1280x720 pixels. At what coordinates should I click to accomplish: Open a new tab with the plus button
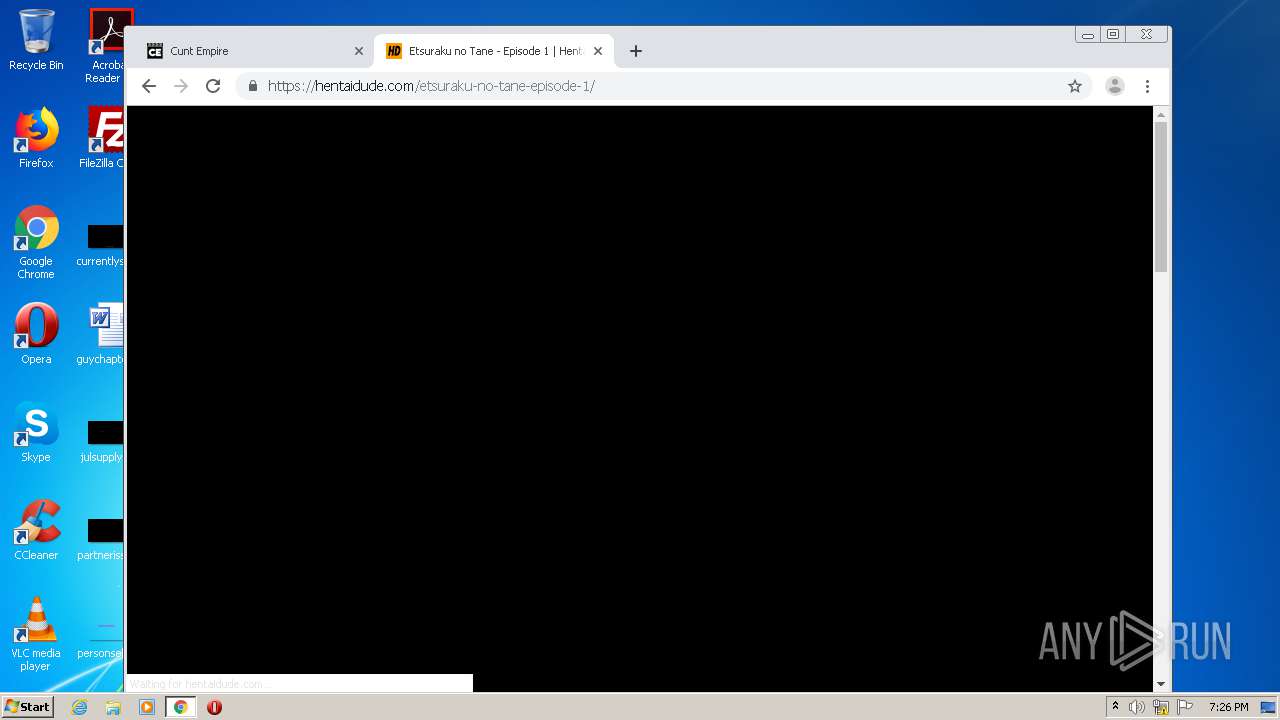coord(636,51)
